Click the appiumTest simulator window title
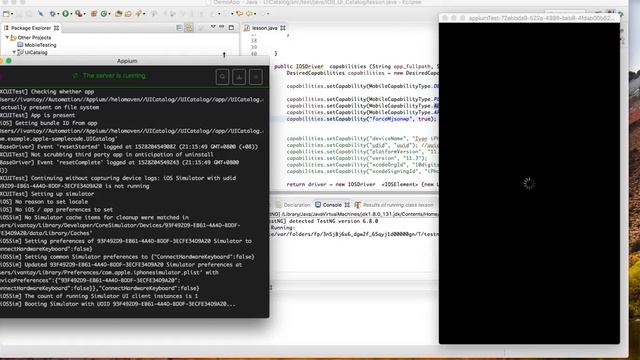 [x=540, y=18]
